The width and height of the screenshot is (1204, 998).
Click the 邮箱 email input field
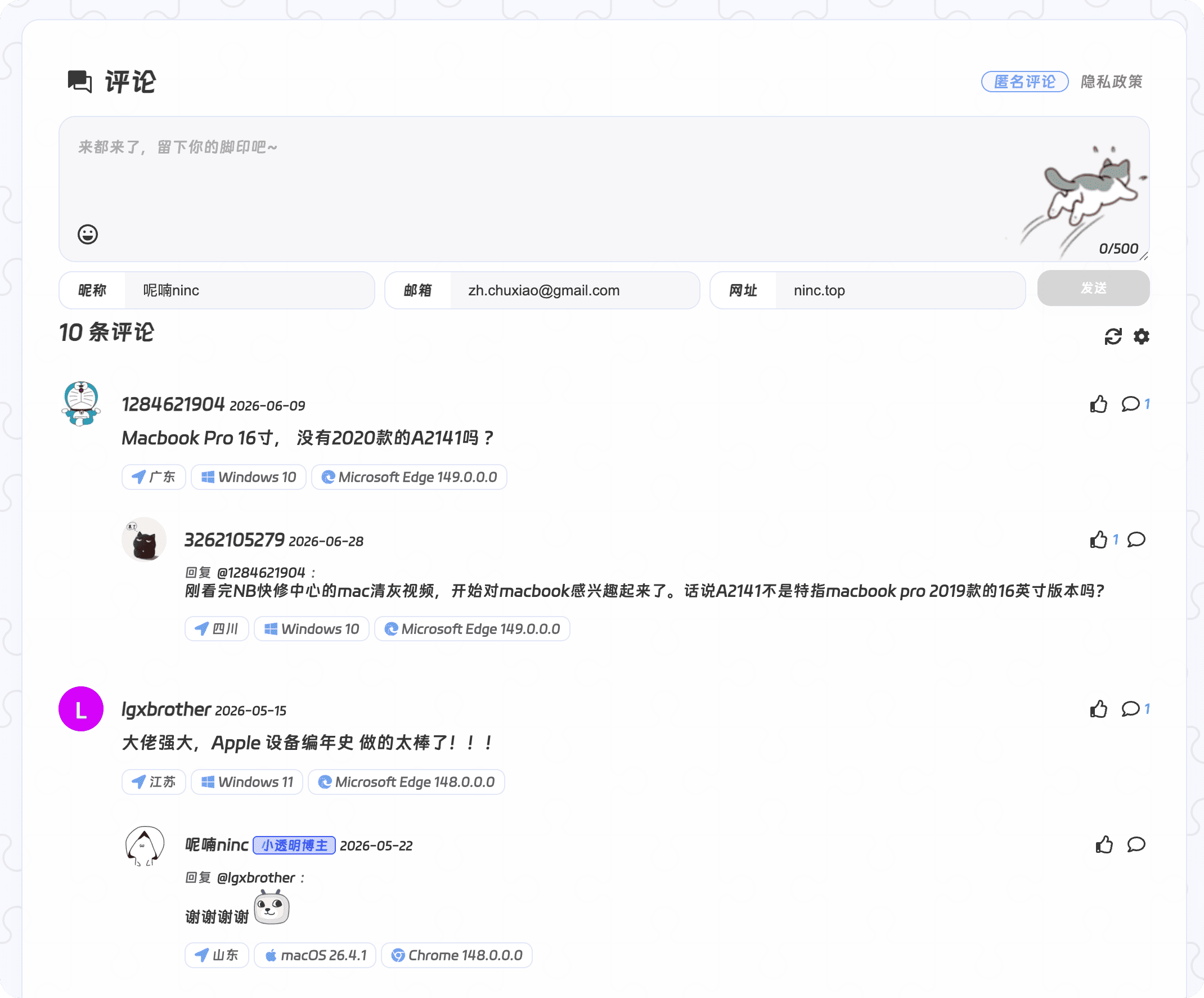click(574, 291)
